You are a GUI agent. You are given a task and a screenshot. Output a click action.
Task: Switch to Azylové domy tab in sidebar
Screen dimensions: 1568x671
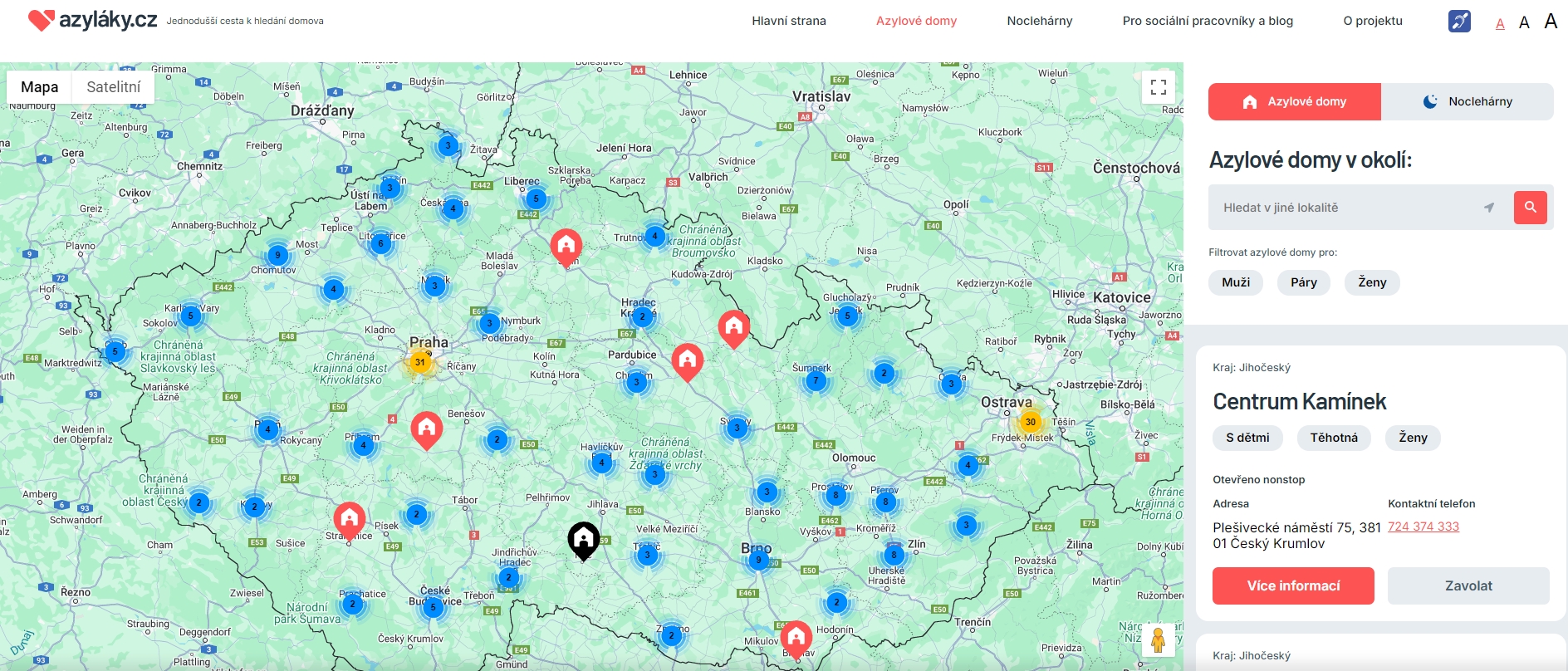(x=1295, y=101)
